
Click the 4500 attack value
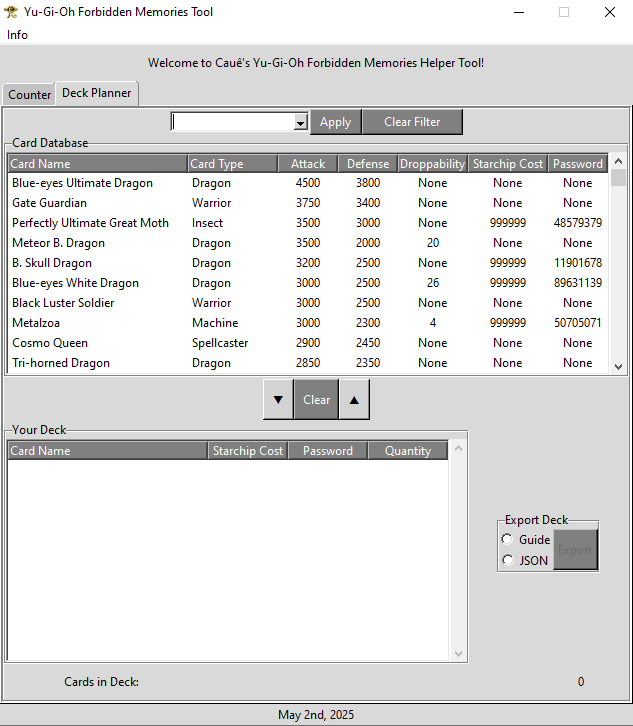pyautogui.click(x=308, y=183)
